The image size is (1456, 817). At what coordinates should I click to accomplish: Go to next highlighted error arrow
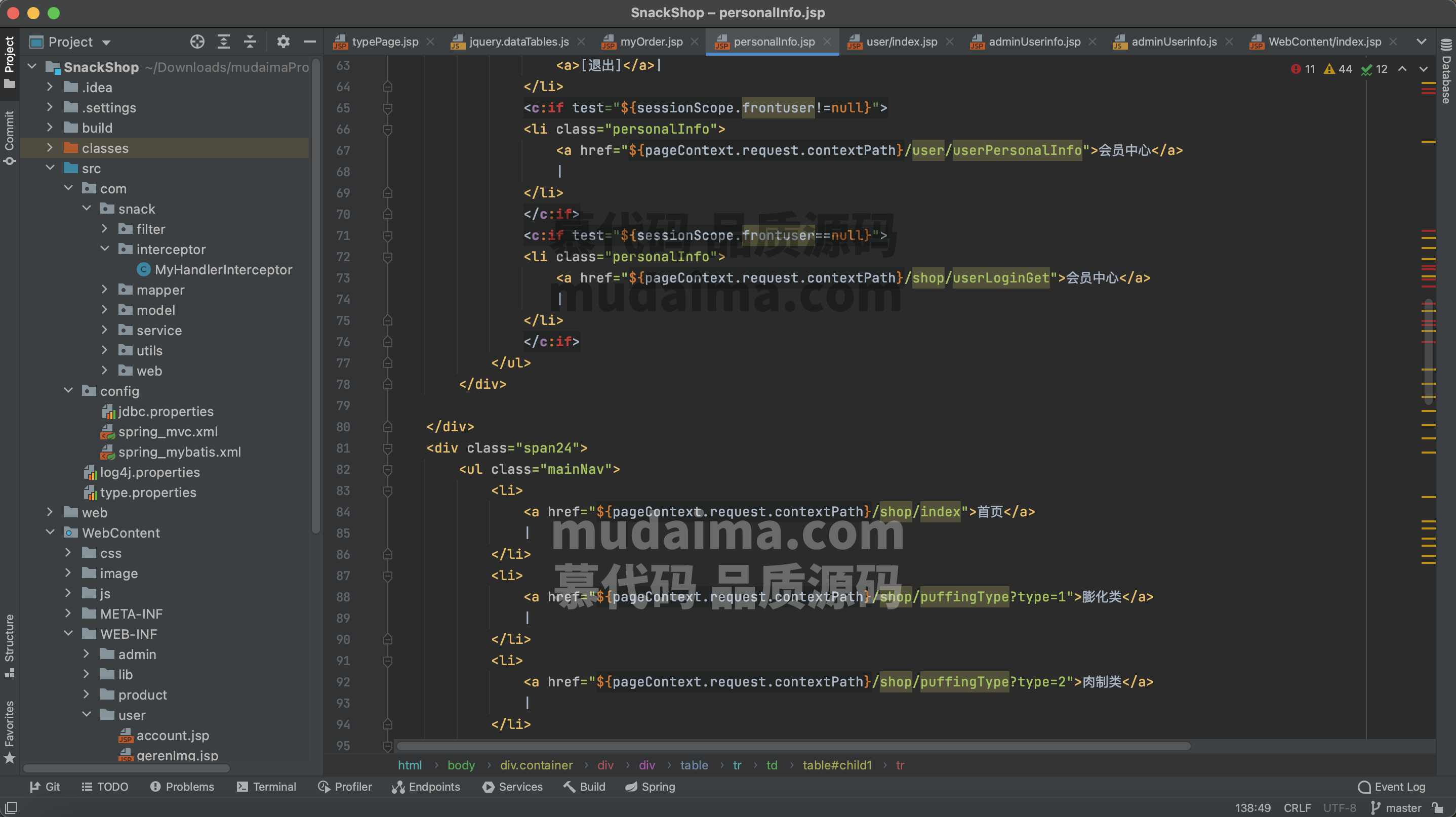point(1424,69)
